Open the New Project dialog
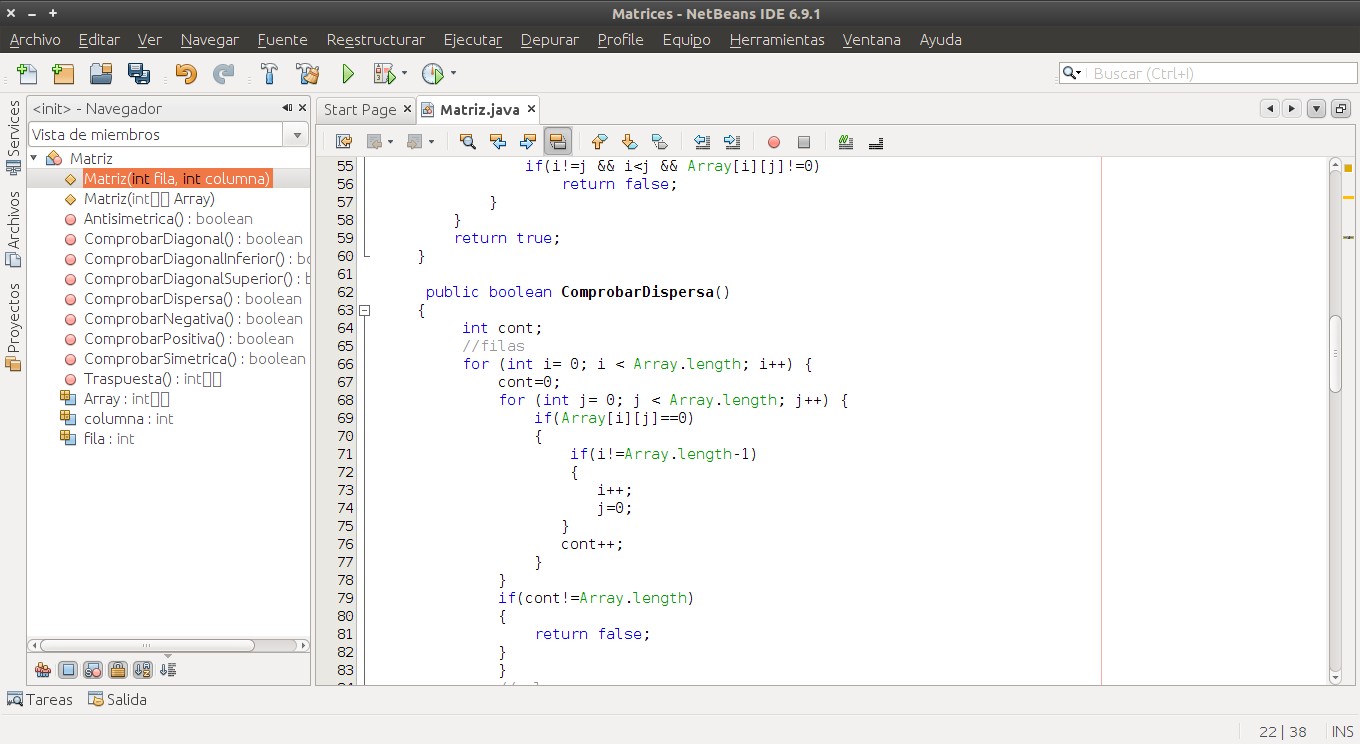This screenshot has width=1360, height=744. click(61, 73)
